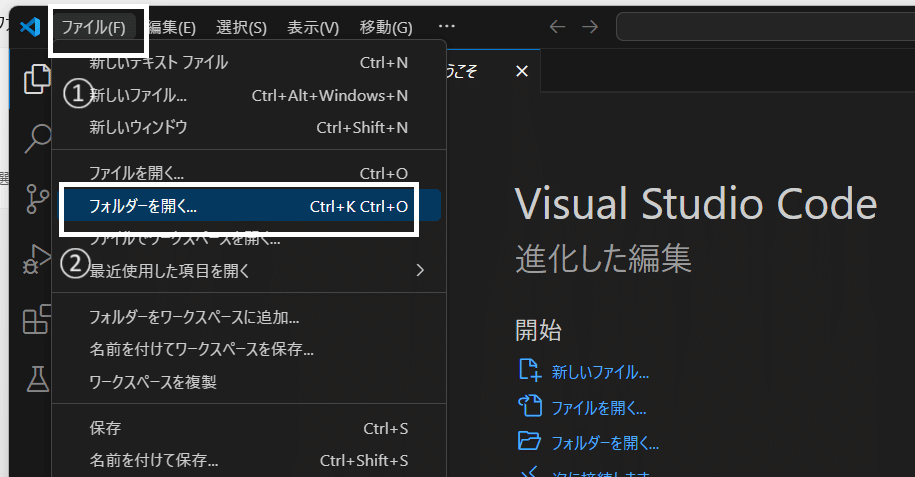915x477 pixels.
Task: Open the Run and Debug view
Action: coord(37,259)
